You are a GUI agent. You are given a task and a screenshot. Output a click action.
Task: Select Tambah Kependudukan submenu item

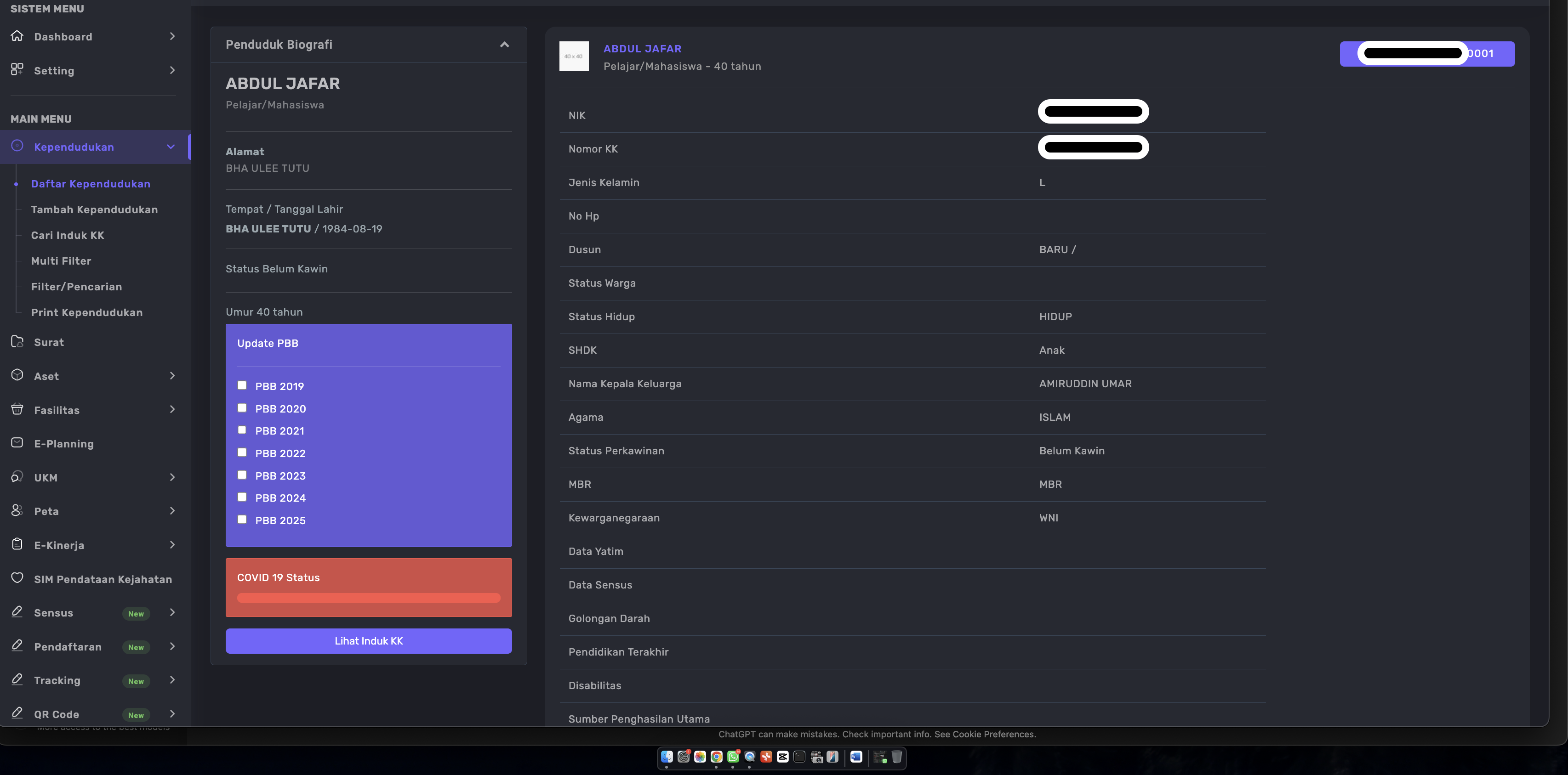94,209
